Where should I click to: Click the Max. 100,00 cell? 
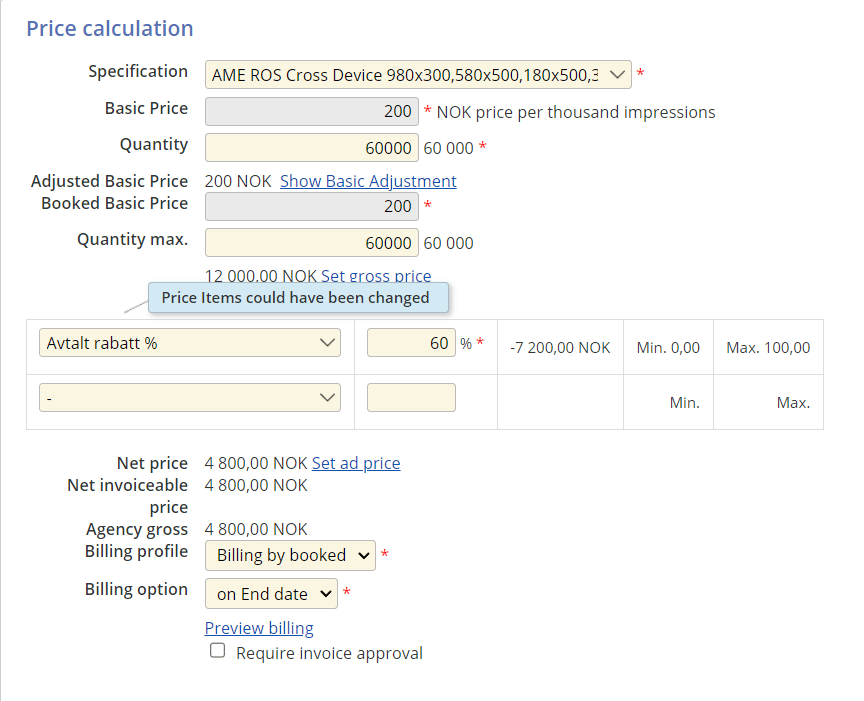[768, 348]
